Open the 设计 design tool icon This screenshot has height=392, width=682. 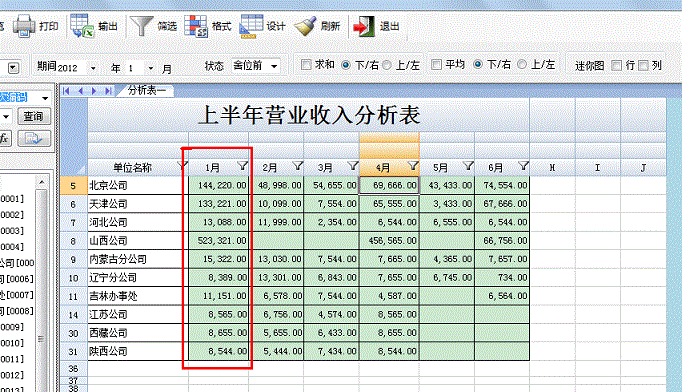(251, 26)
